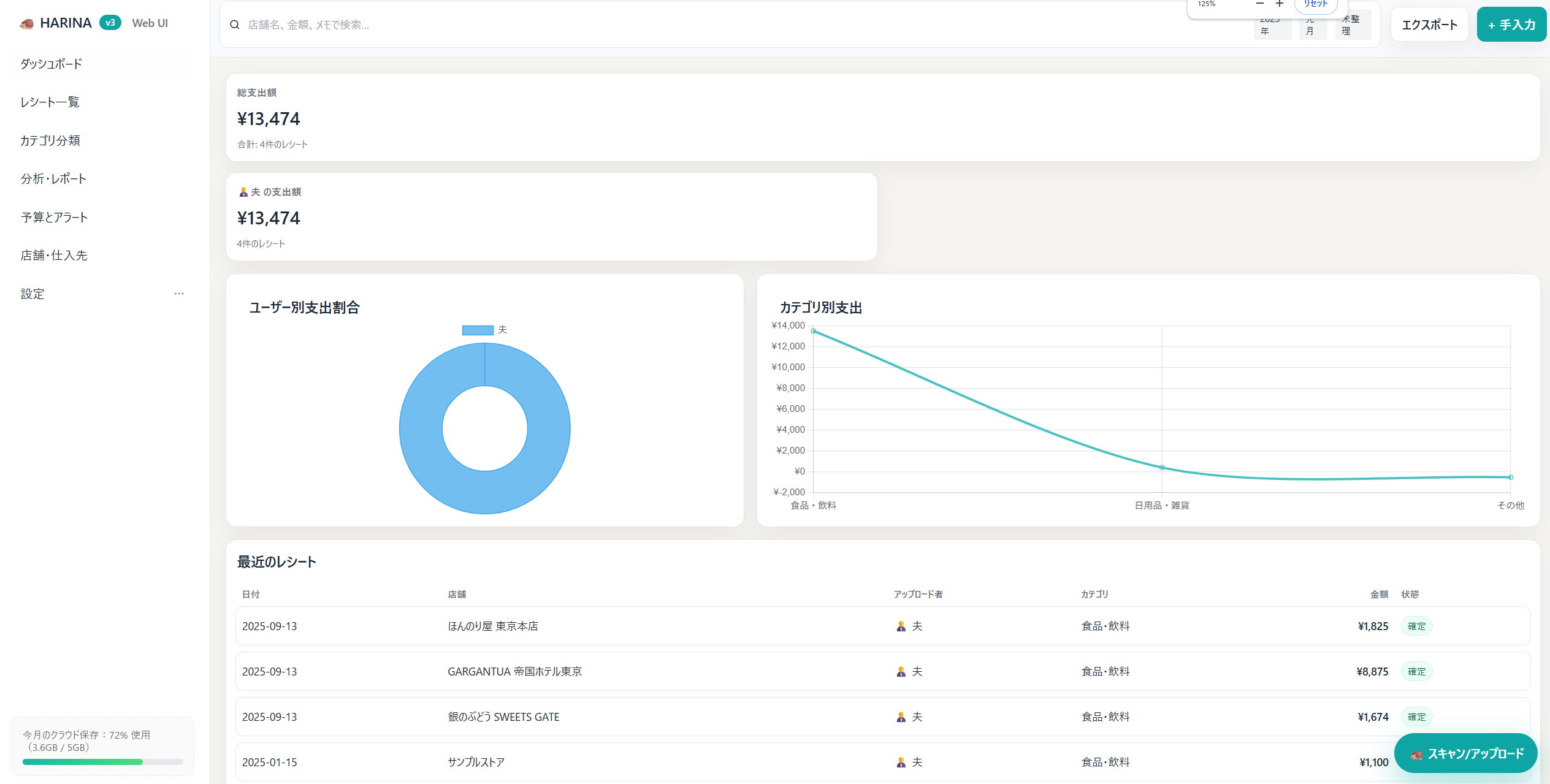The image size is (1550, 784).
Task: Click the search magnifier icon
Action: pyautogui.click(x=234, y=25)
